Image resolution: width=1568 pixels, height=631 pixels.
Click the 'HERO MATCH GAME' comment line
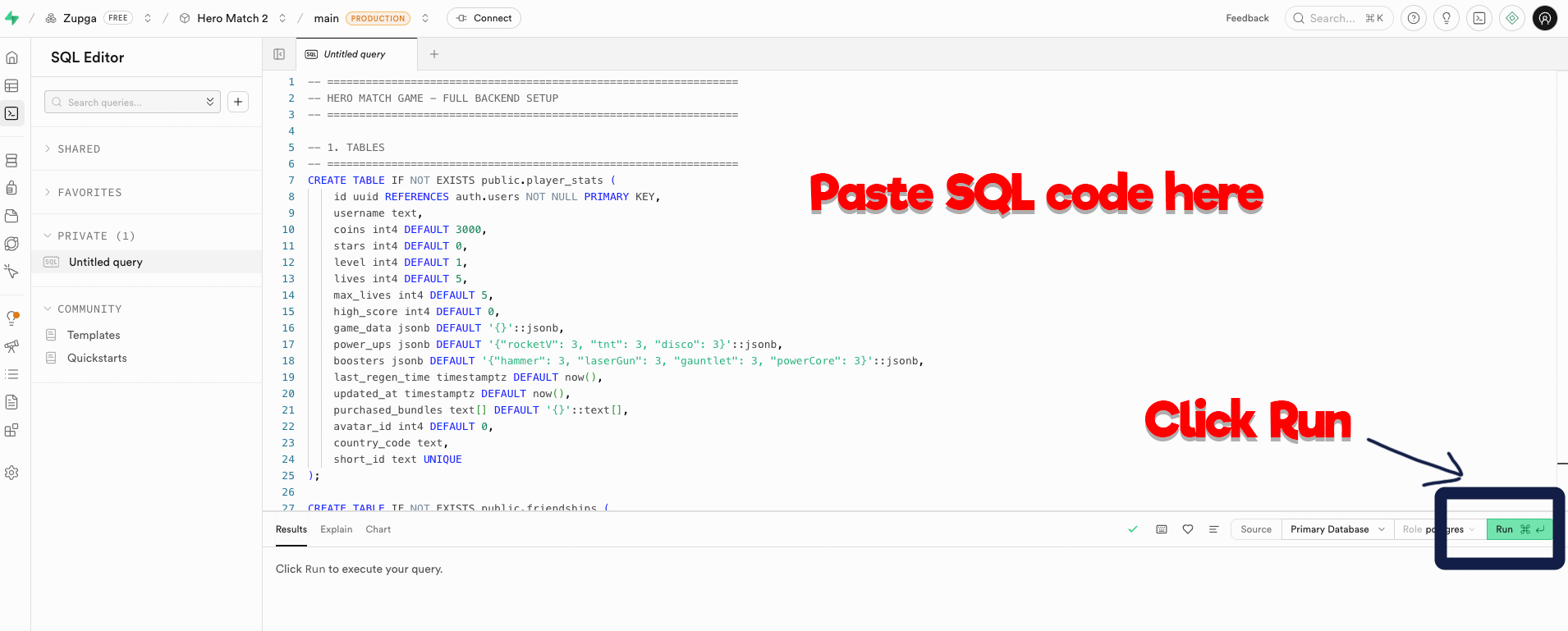click(x=433, y=98)
